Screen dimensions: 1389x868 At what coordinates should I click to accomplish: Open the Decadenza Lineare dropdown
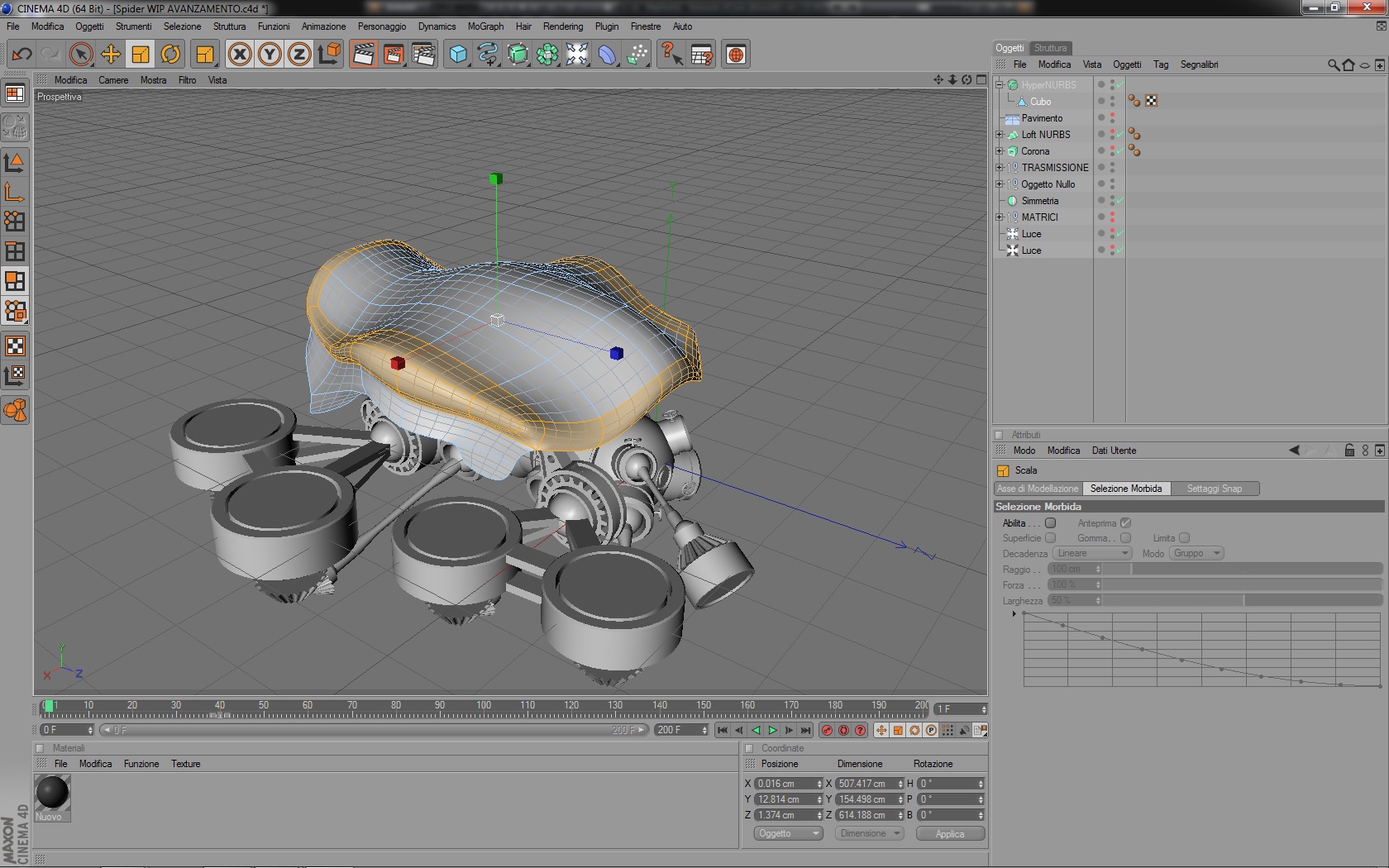tap(1091, 553)
